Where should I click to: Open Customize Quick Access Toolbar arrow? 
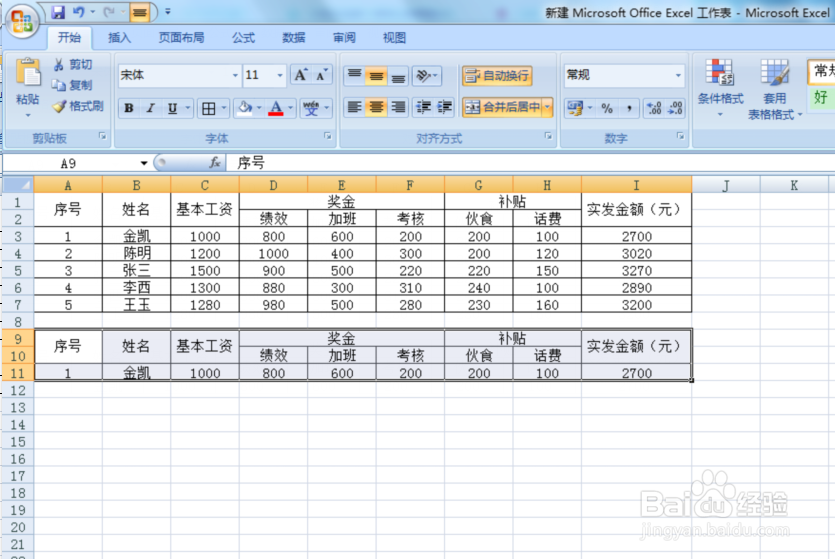168,12
